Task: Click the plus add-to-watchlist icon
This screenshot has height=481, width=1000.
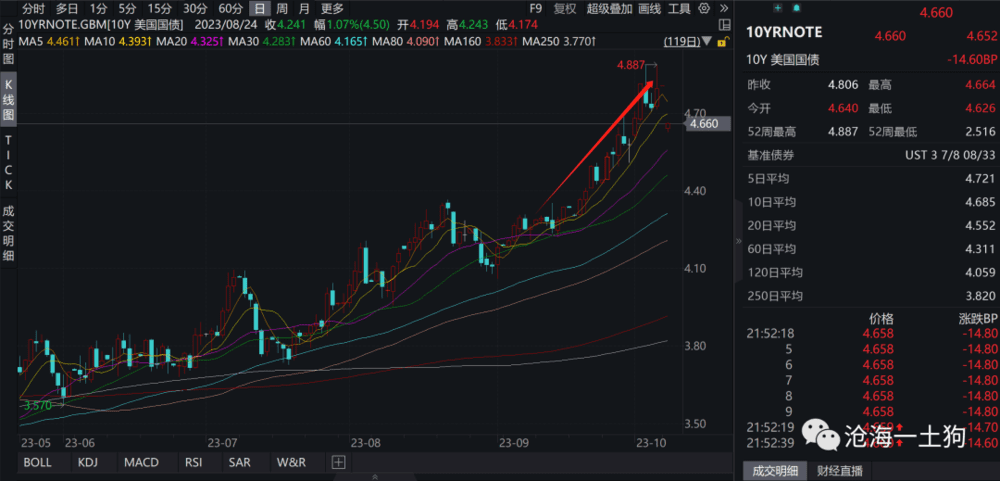Action: coord(777,8)
